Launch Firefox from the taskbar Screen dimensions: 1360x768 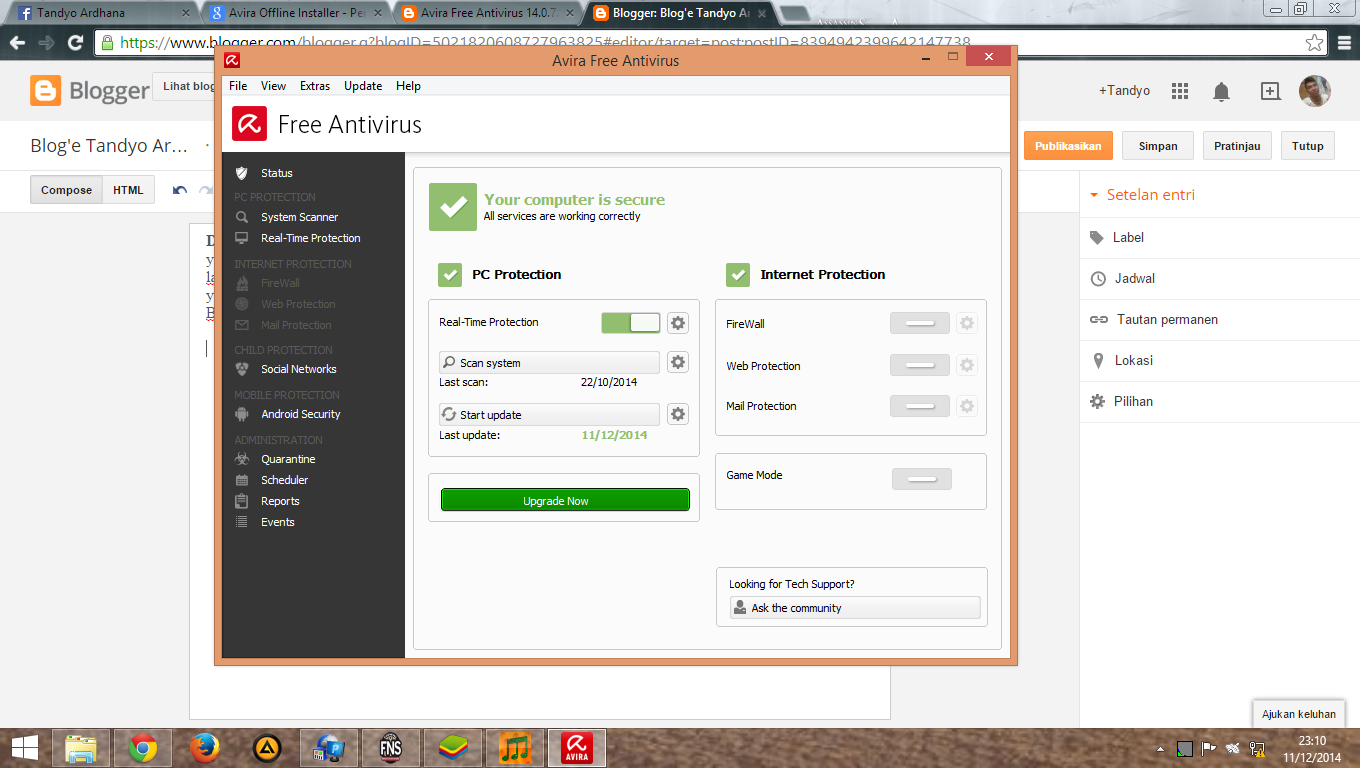click(x=205, y=747)
